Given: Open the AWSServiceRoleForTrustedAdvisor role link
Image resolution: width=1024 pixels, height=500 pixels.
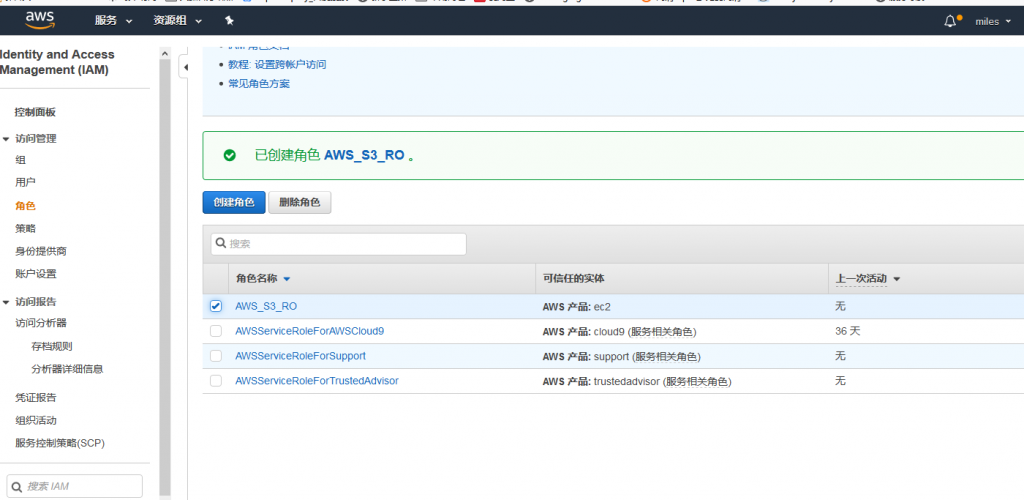Looking at the screenshot, I should [317, 381].
